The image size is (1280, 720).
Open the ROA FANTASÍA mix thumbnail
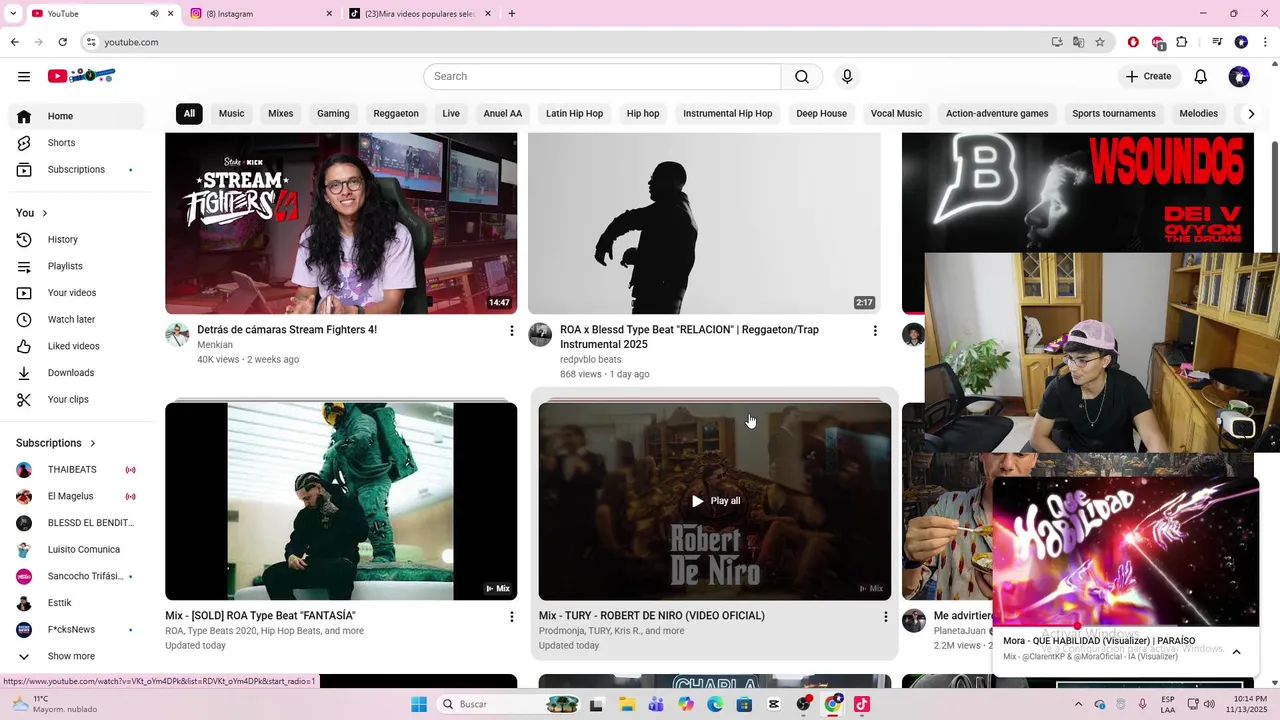(x=341, y=501)
